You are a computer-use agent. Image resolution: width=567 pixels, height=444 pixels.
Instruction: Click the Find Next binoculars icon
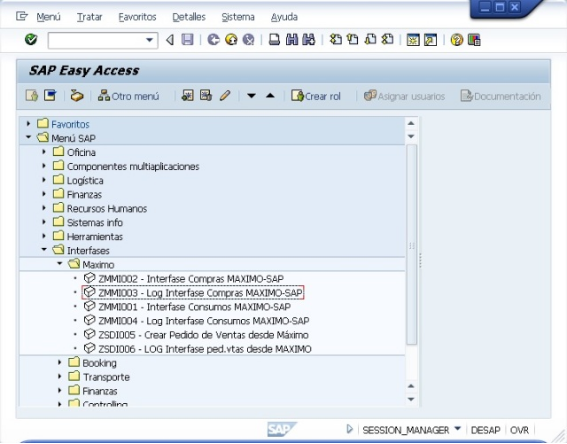[x=308, y=39]
